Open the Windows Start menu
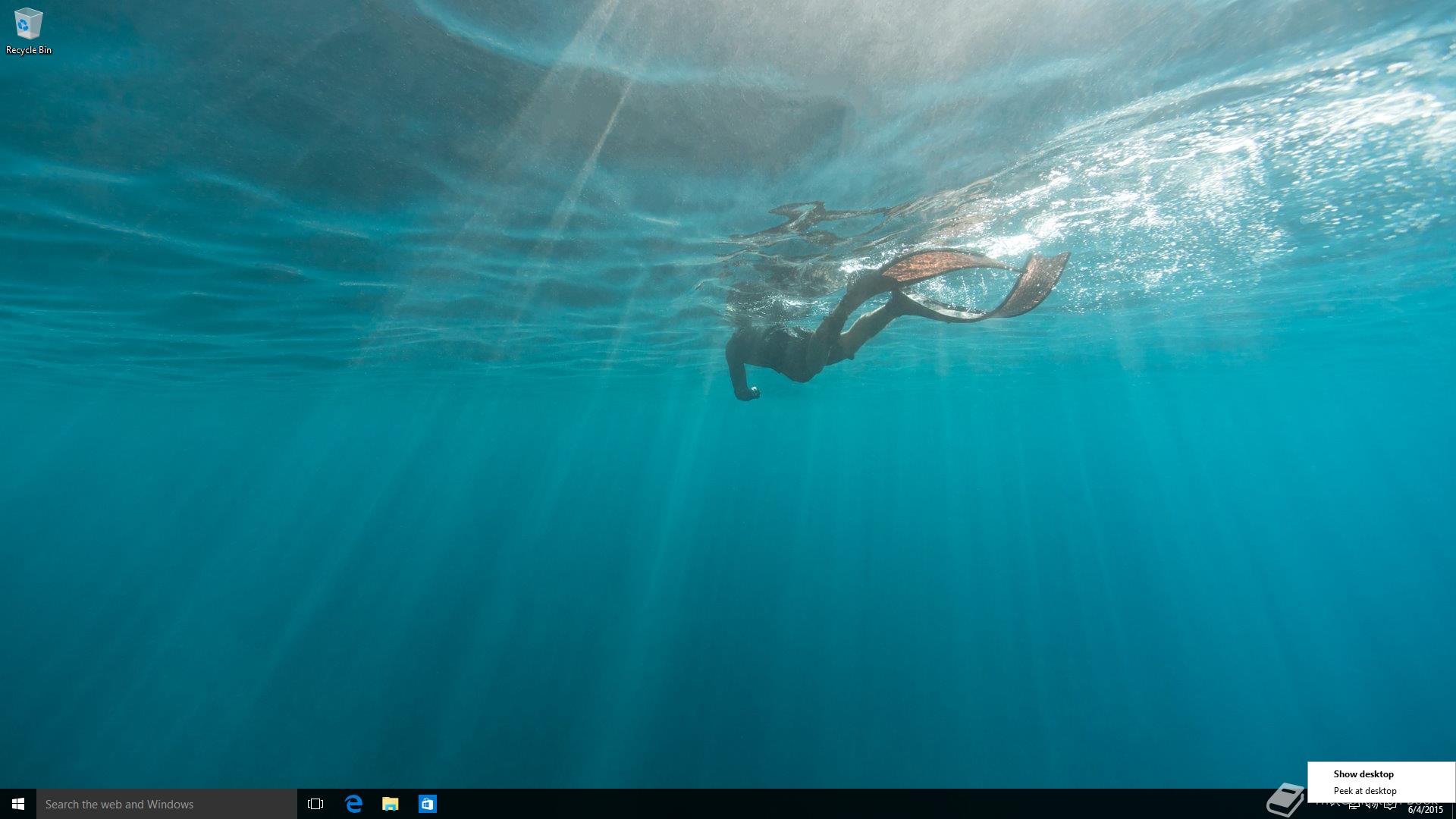Viewport: 1456px width, 819px height. (x=18, y=804)
